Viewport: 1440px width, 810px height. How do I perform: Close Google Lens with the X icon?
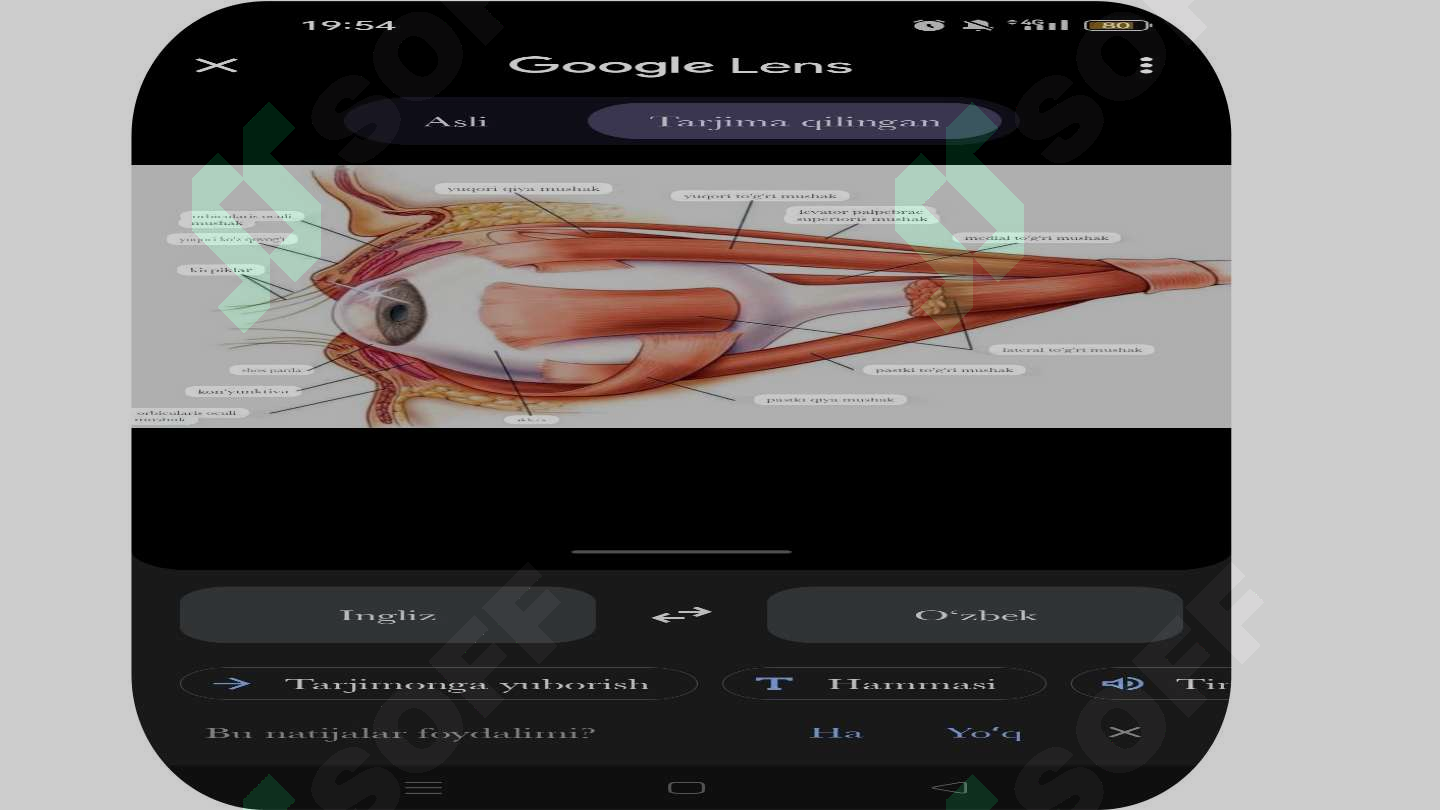coord(216,66)
